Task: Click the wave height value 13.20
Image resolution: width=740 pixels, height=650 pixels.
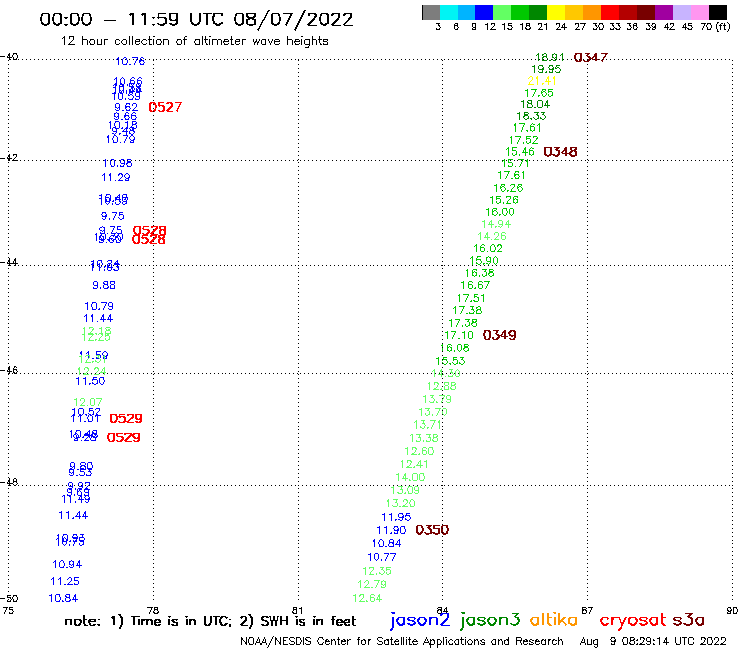Action: (401, 504)
